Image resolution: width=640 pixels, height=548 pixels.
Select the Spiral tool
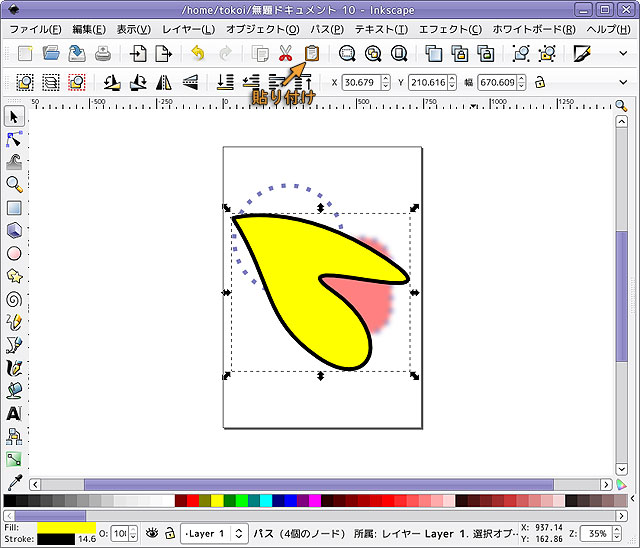coord(14,298)
